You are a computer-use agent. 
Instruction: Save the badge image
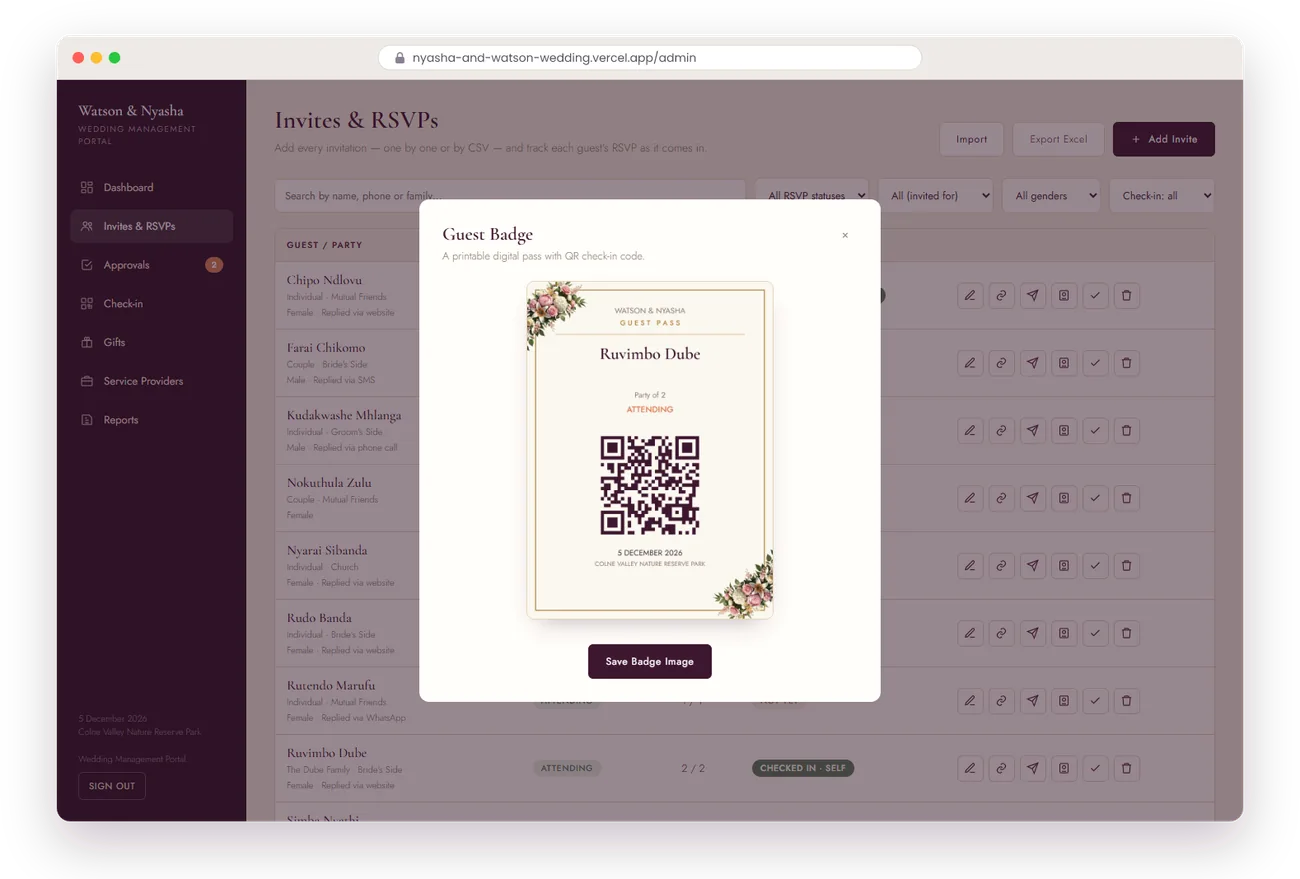point(650,662)
